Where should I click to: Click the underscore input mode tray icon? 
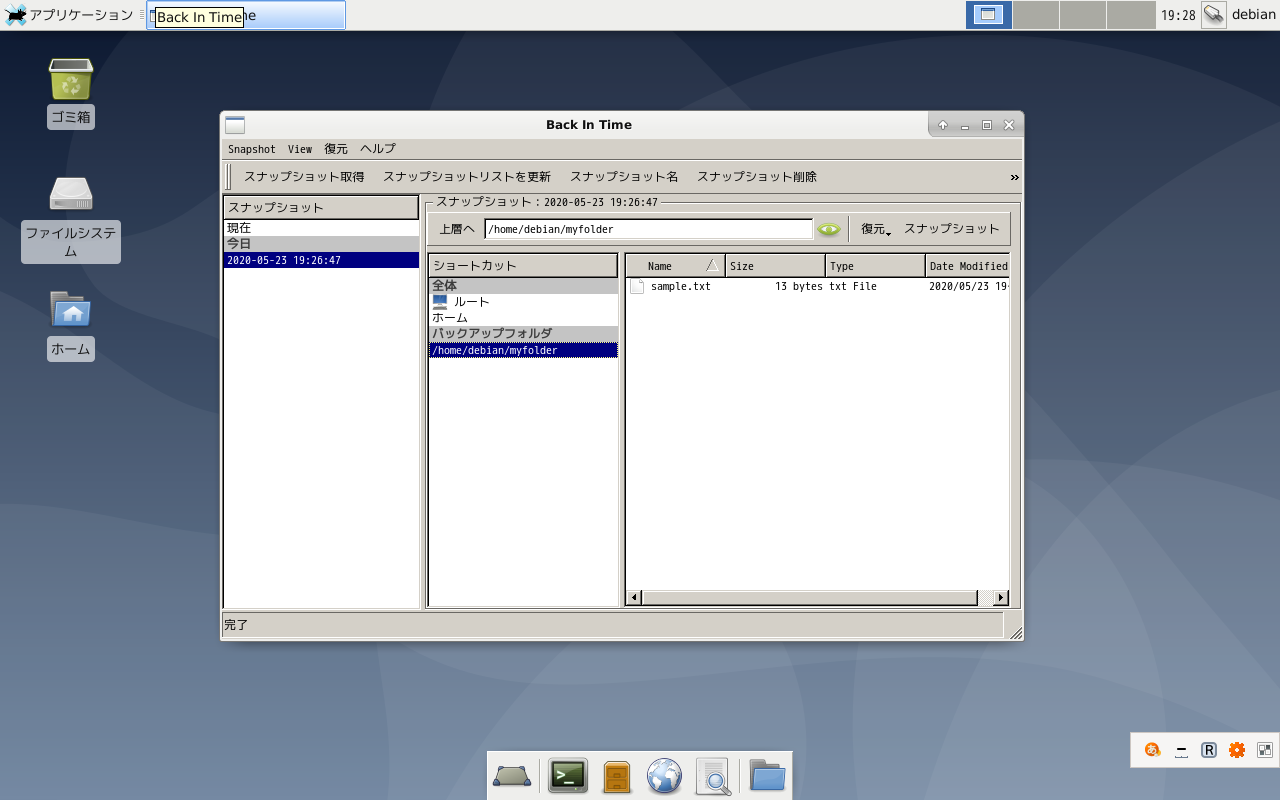1181,750
